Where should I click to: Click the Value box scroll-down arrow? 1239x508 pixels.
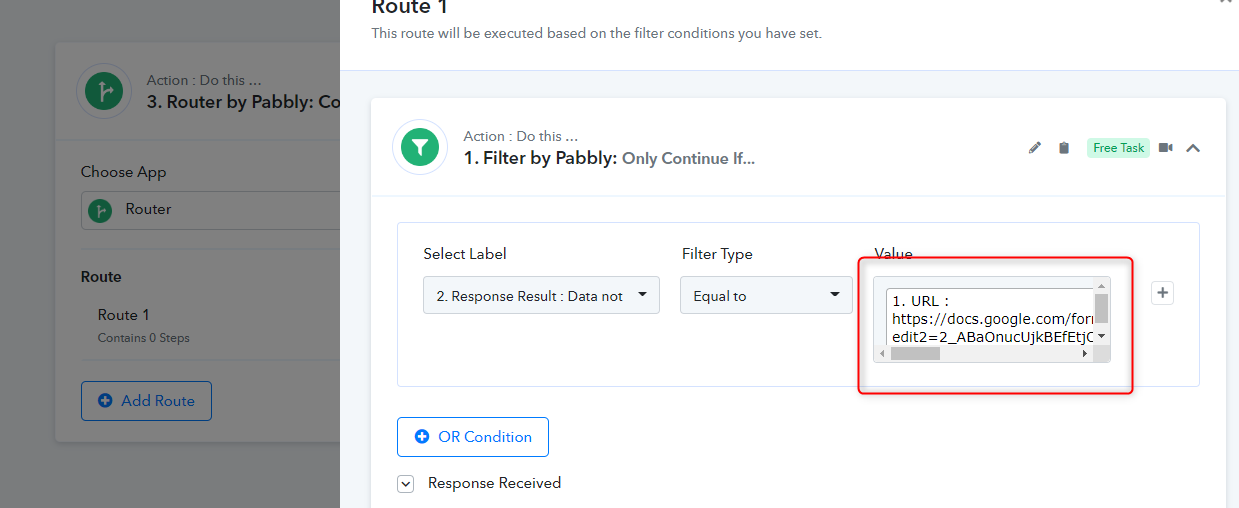click(1102, 337)
